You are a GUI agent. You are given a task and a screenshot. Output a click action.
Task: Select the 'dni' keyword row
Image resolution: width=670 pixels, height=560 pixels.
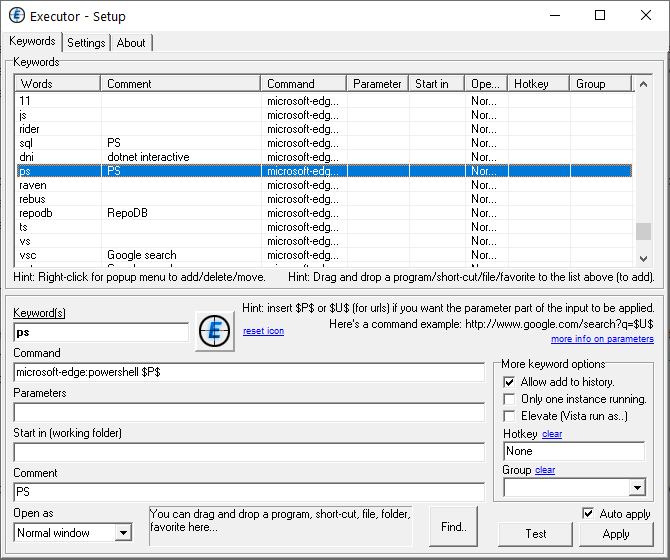[324, 157]
